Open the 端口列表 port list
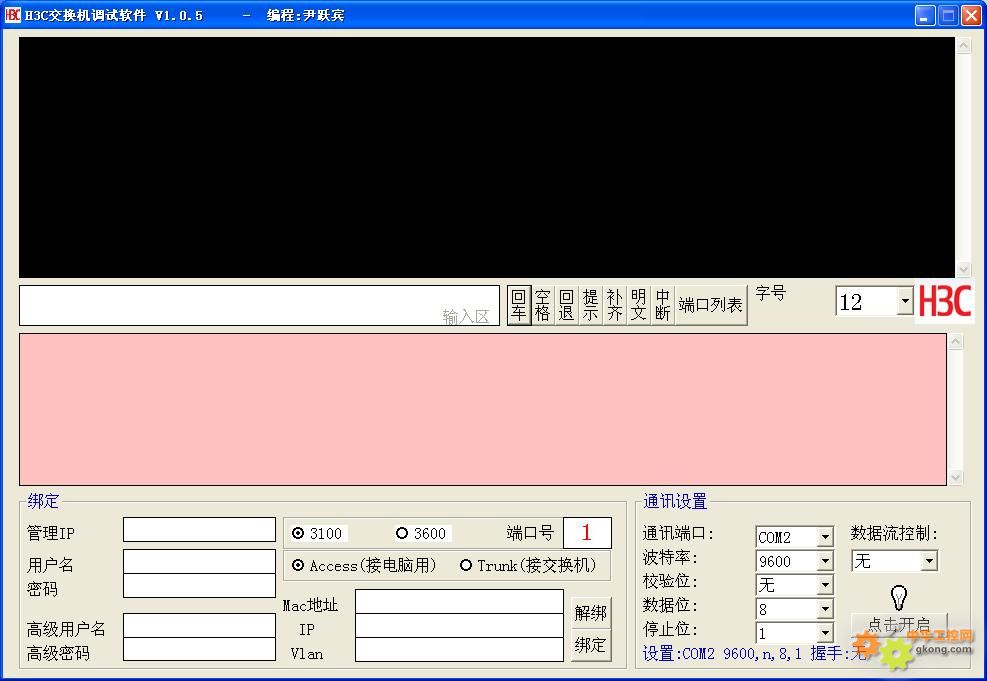The height and width of the screenshot is (681, 987). click(711, 305)
